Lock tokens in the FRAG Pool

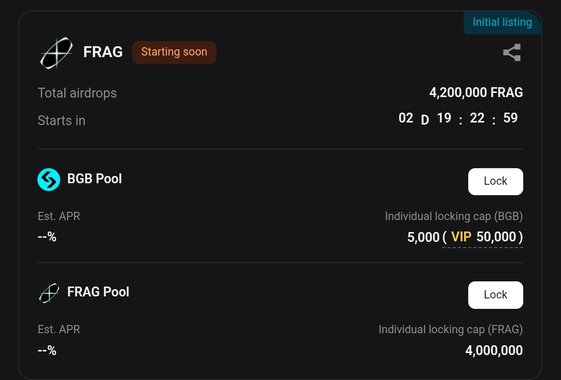pos(496,295)
